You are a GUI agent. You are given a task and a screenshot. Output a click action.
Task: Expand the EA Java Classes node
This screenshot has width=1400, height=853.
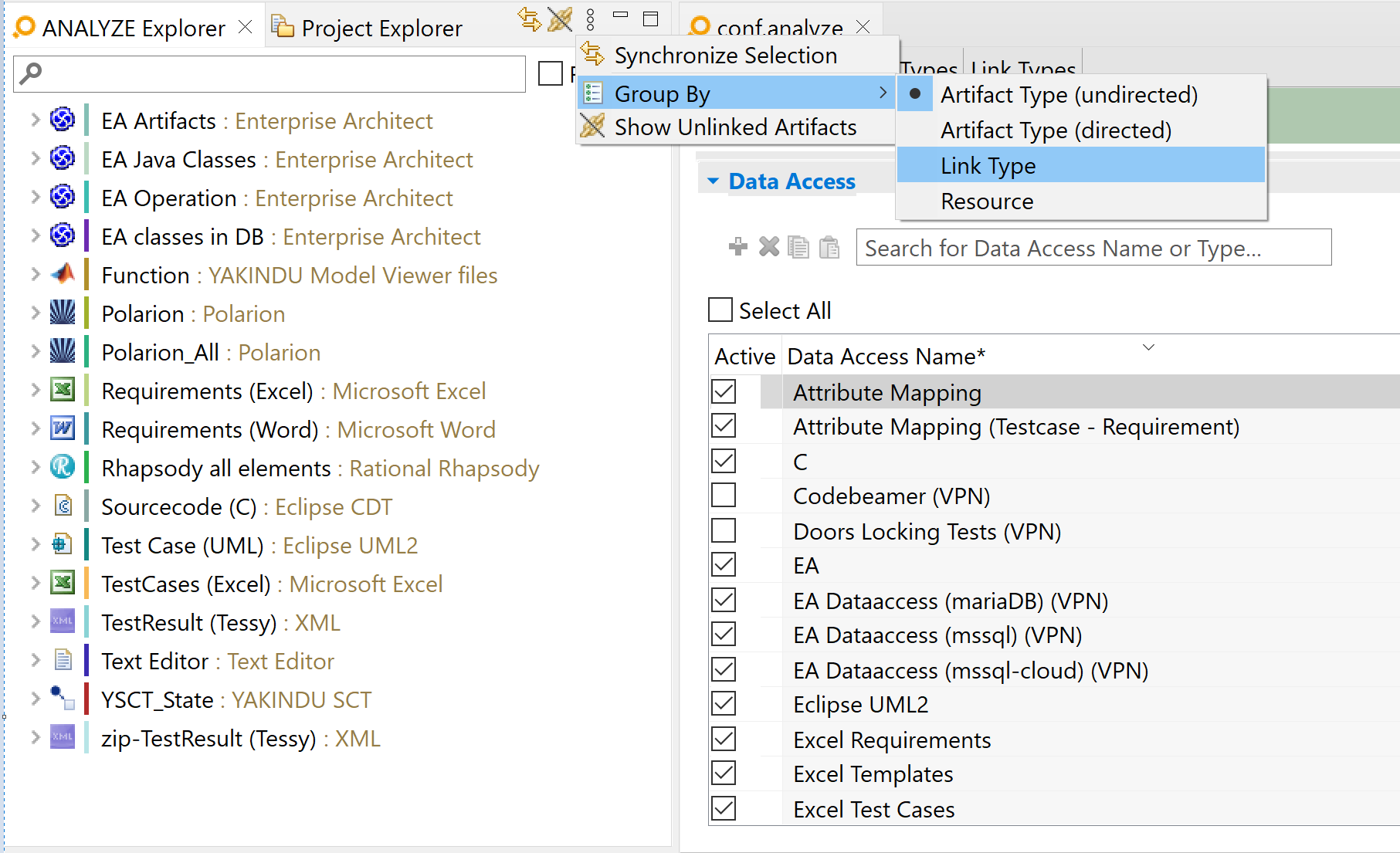[35, 158]
